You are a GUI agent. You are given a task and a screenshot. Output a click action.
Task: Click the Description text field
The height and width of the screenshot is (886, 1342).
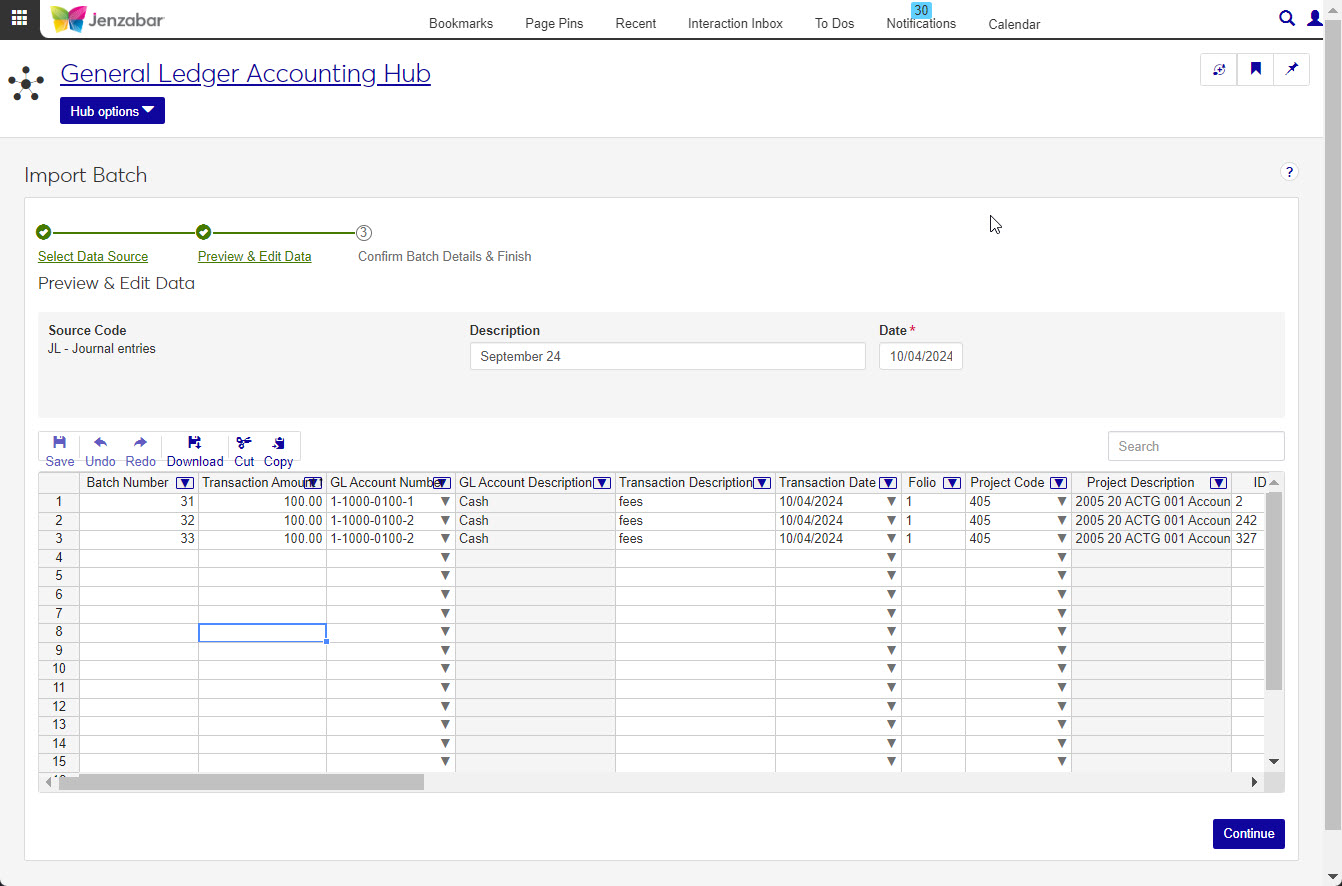click(x=667, y=357)
